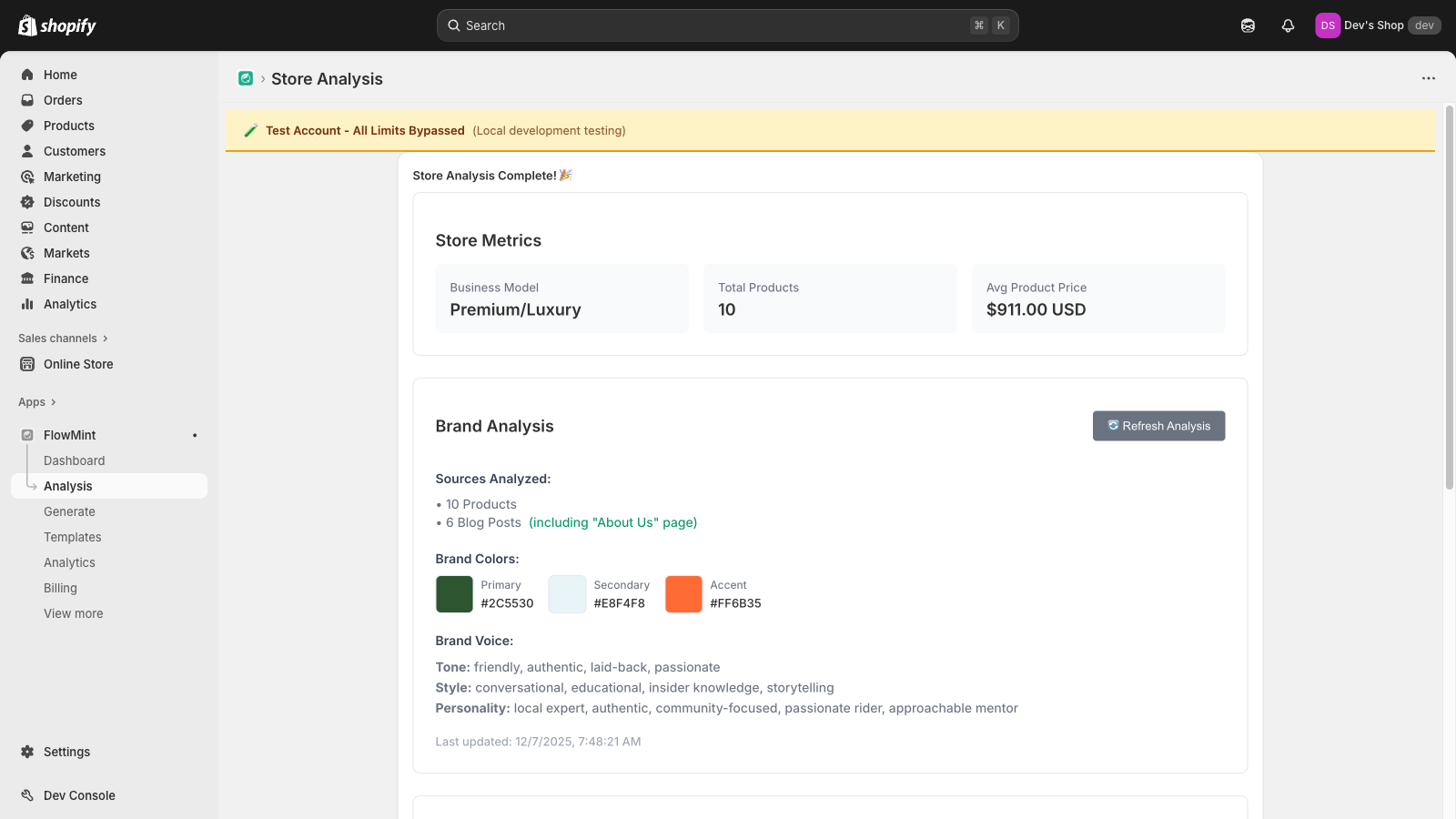Click the FlowMint app icon in breadcrumb

[x=246, y=79]
